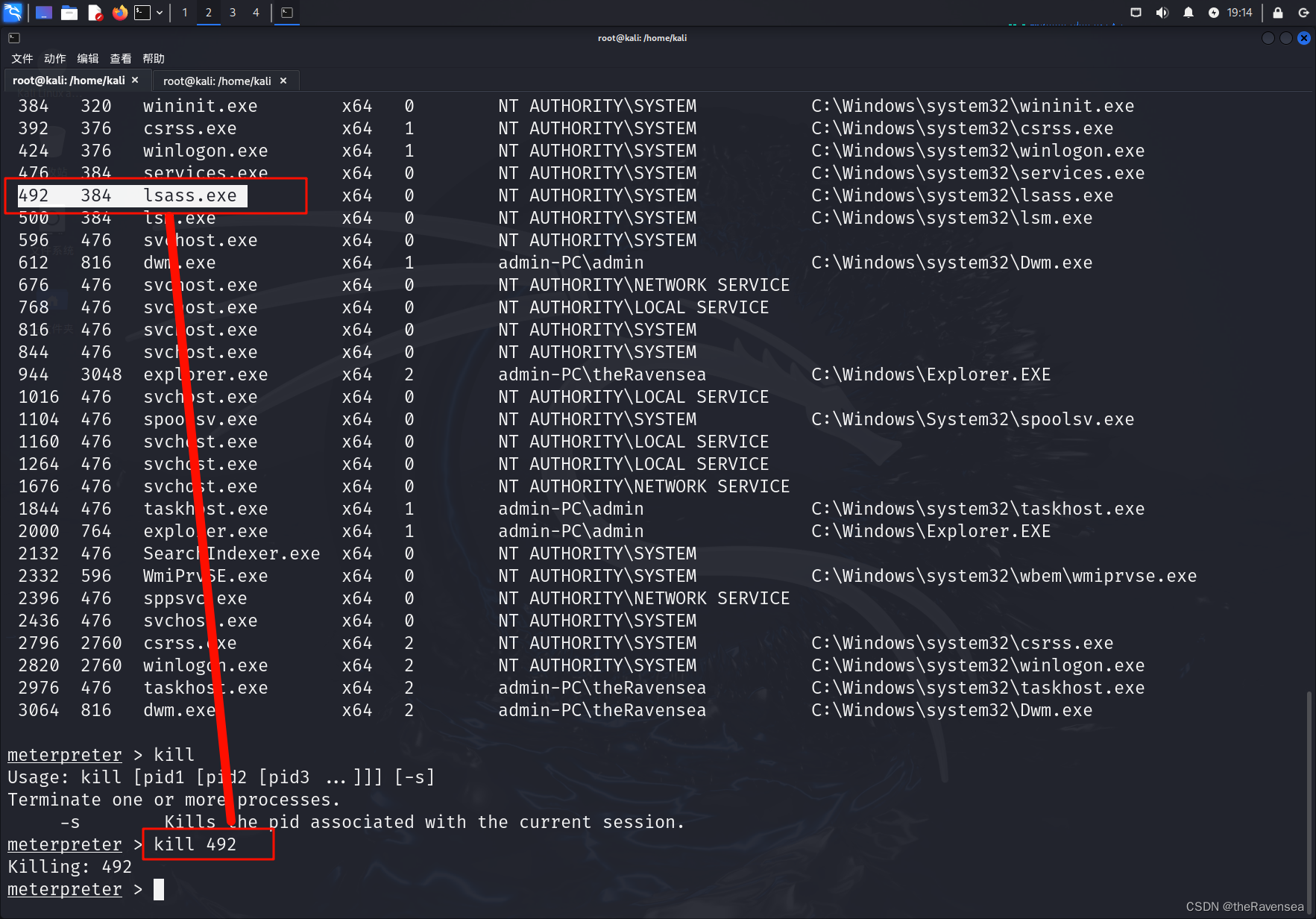The width and height of the screenshot is (1316, 919).
Task: Click the path C:\Windows\System32\spoolsv.exe
Action: 973,419
